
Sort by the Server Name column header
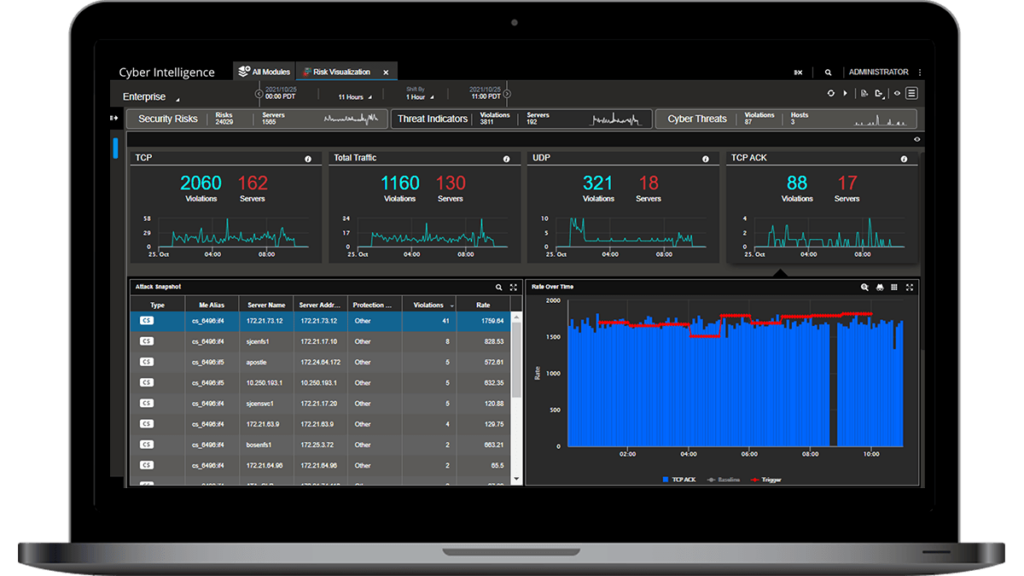tap(266, 305)
